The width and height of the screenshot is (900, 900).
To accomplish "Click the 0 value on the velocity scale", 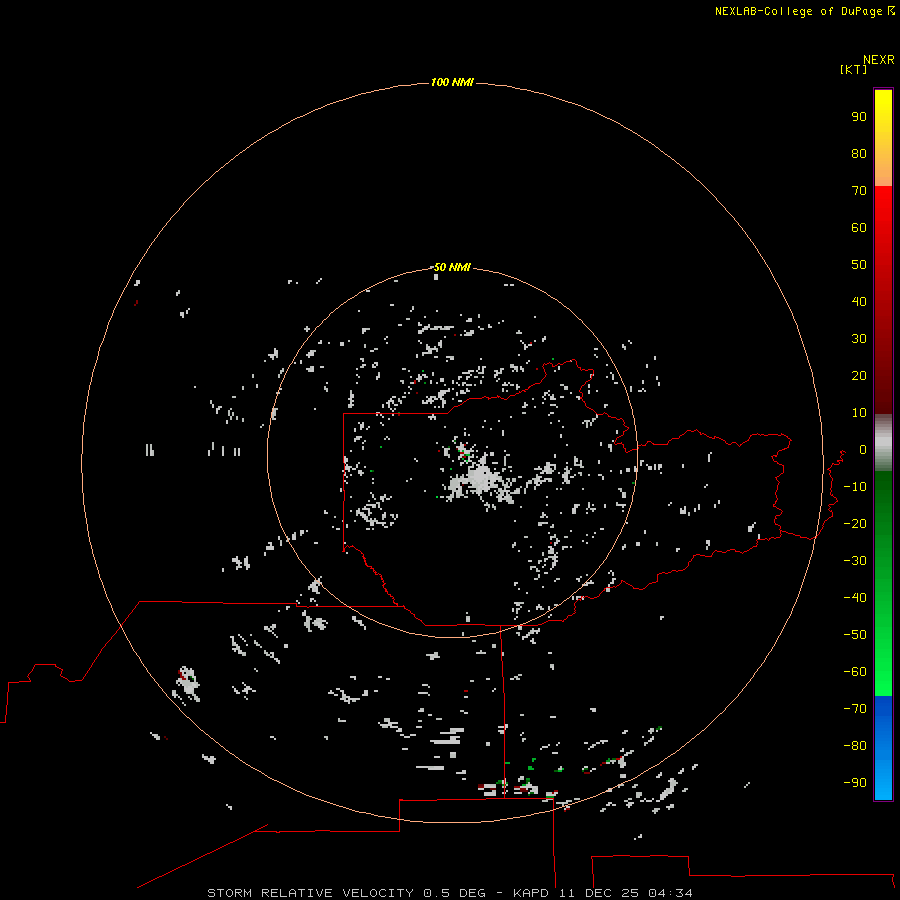I will tap(863, 450).
